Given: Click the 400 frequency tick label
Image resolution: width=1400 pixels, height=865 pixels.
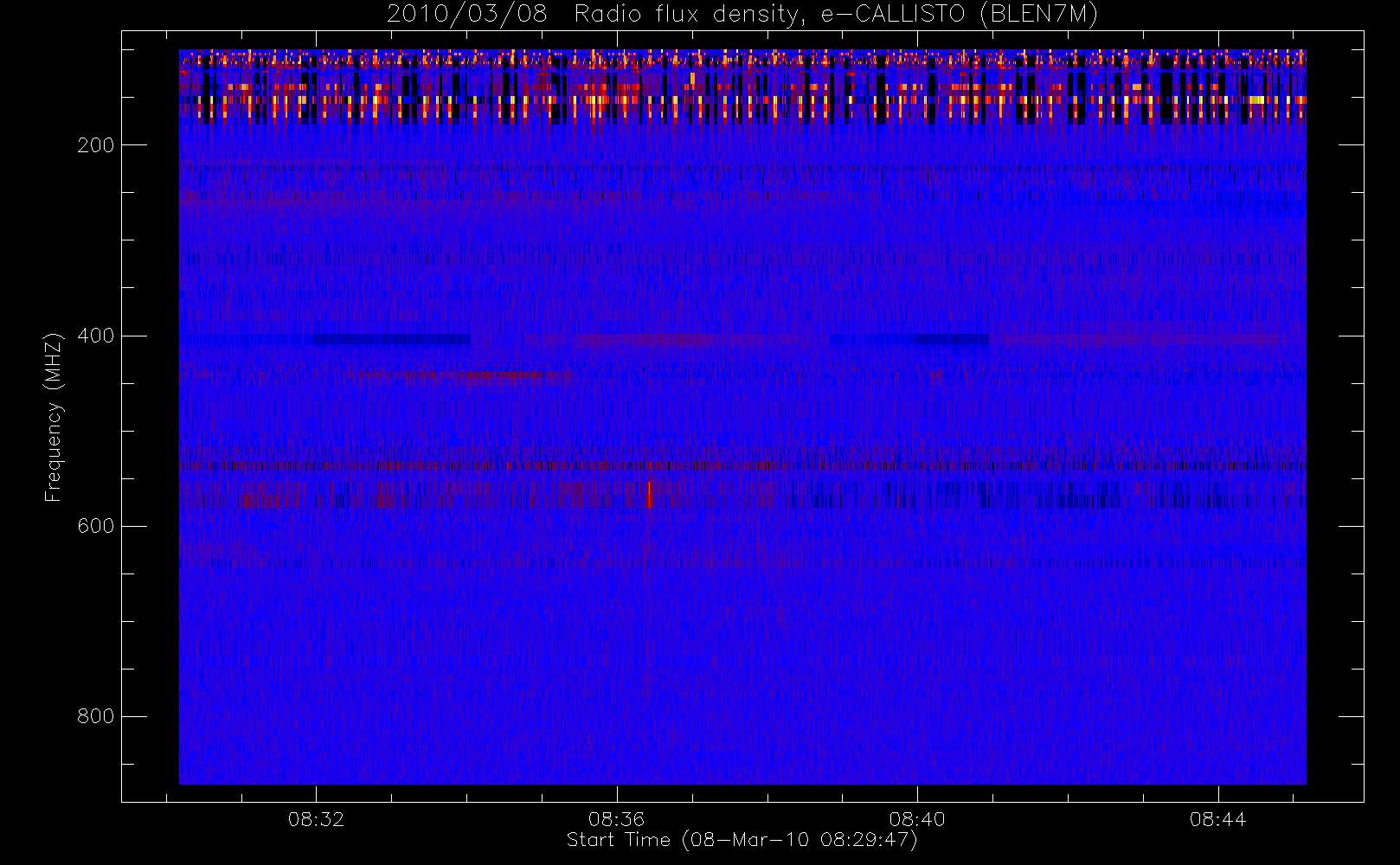Looking at the screenshot, I should (95, 336).
